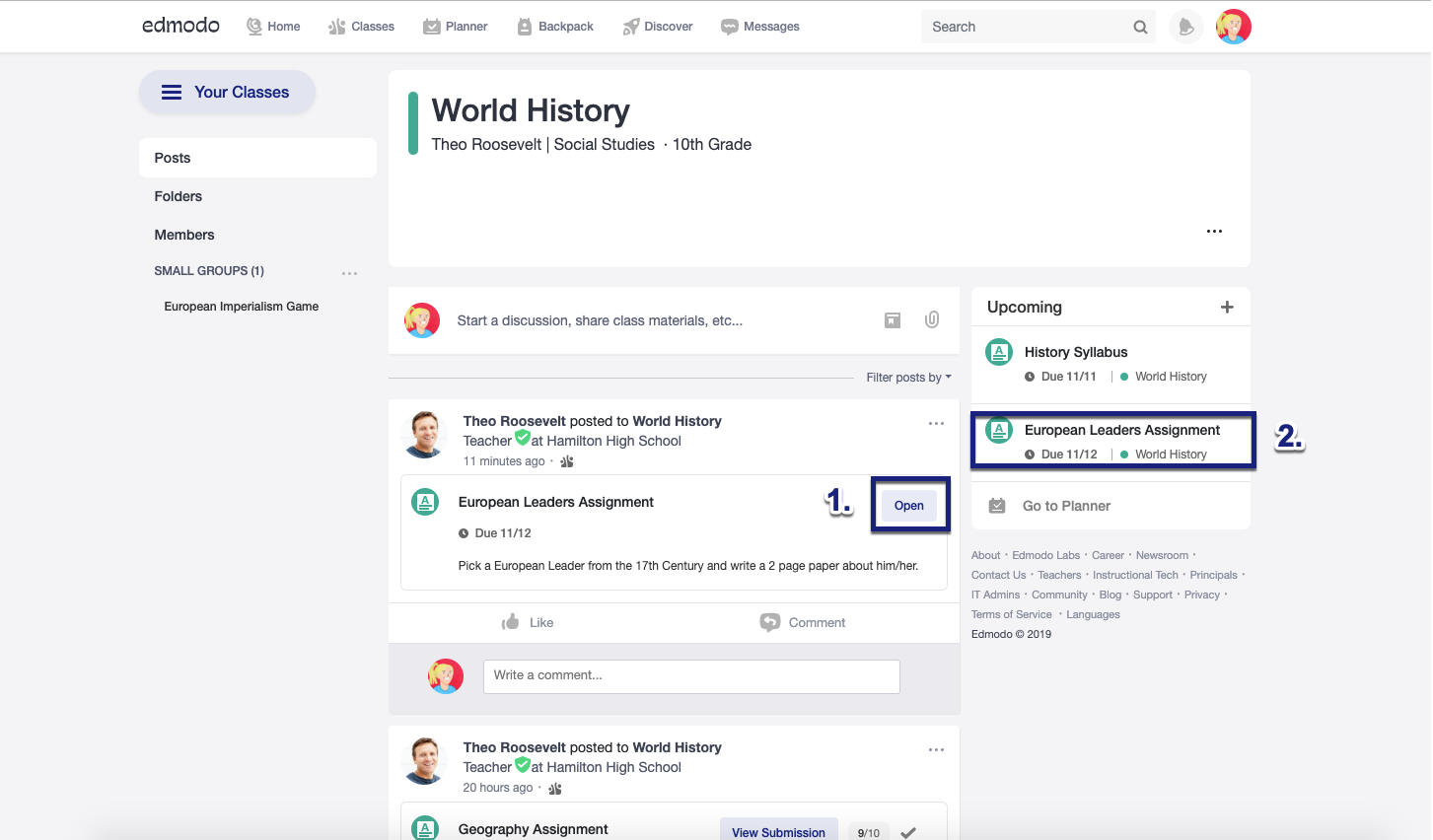Like the European Leaders post
The image size is (1433, 840).
click(528, 622)
